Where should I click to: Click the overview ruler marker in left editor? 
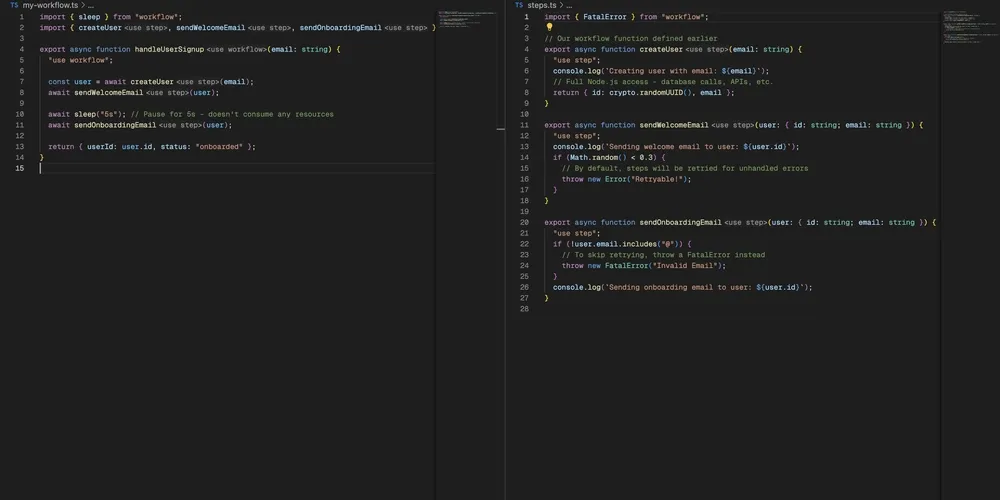point(501,129)
